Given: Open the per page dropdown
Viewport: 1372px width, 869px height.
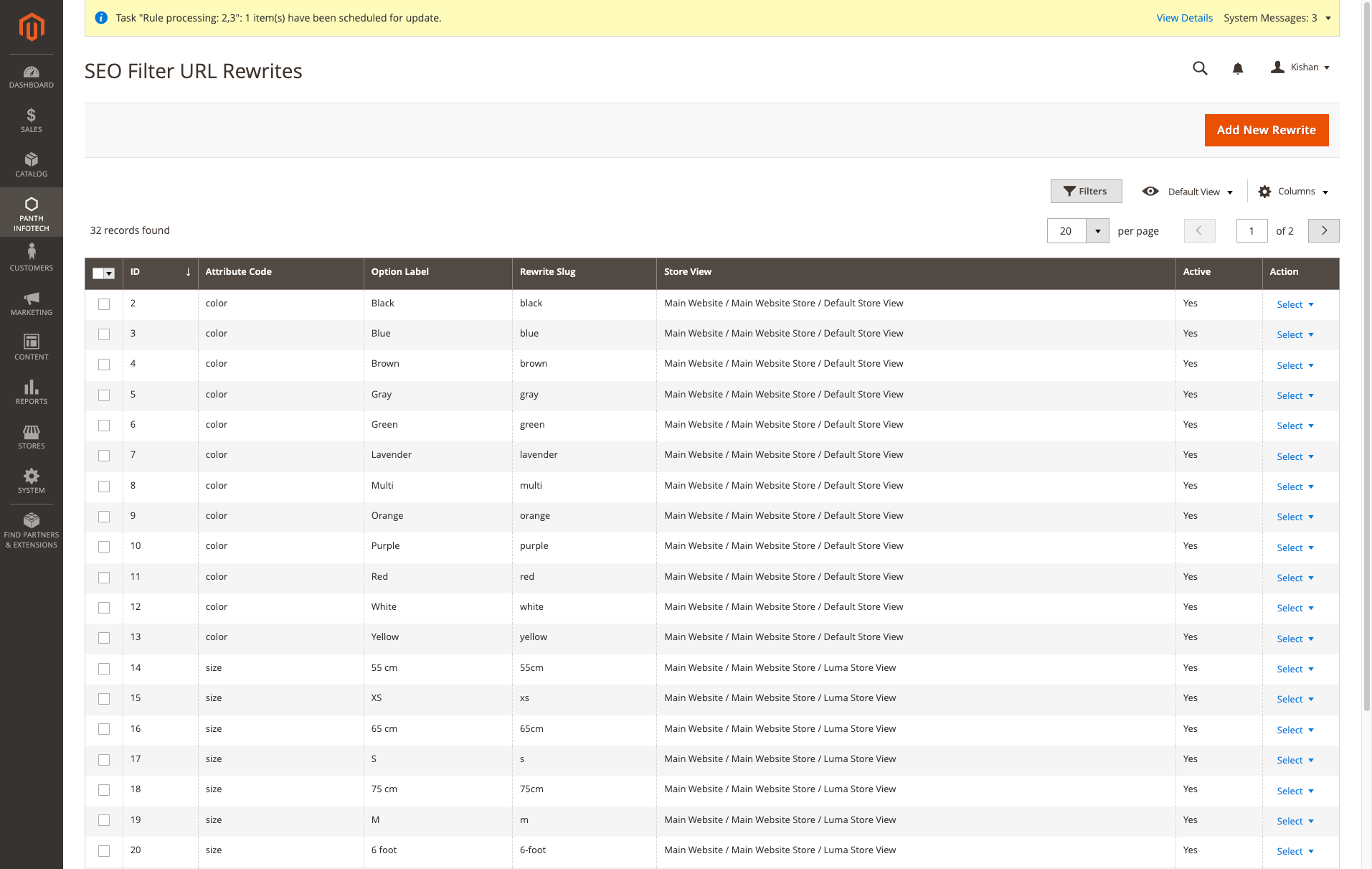Looking at the screenshot, I should click(x=1097, y=230).
